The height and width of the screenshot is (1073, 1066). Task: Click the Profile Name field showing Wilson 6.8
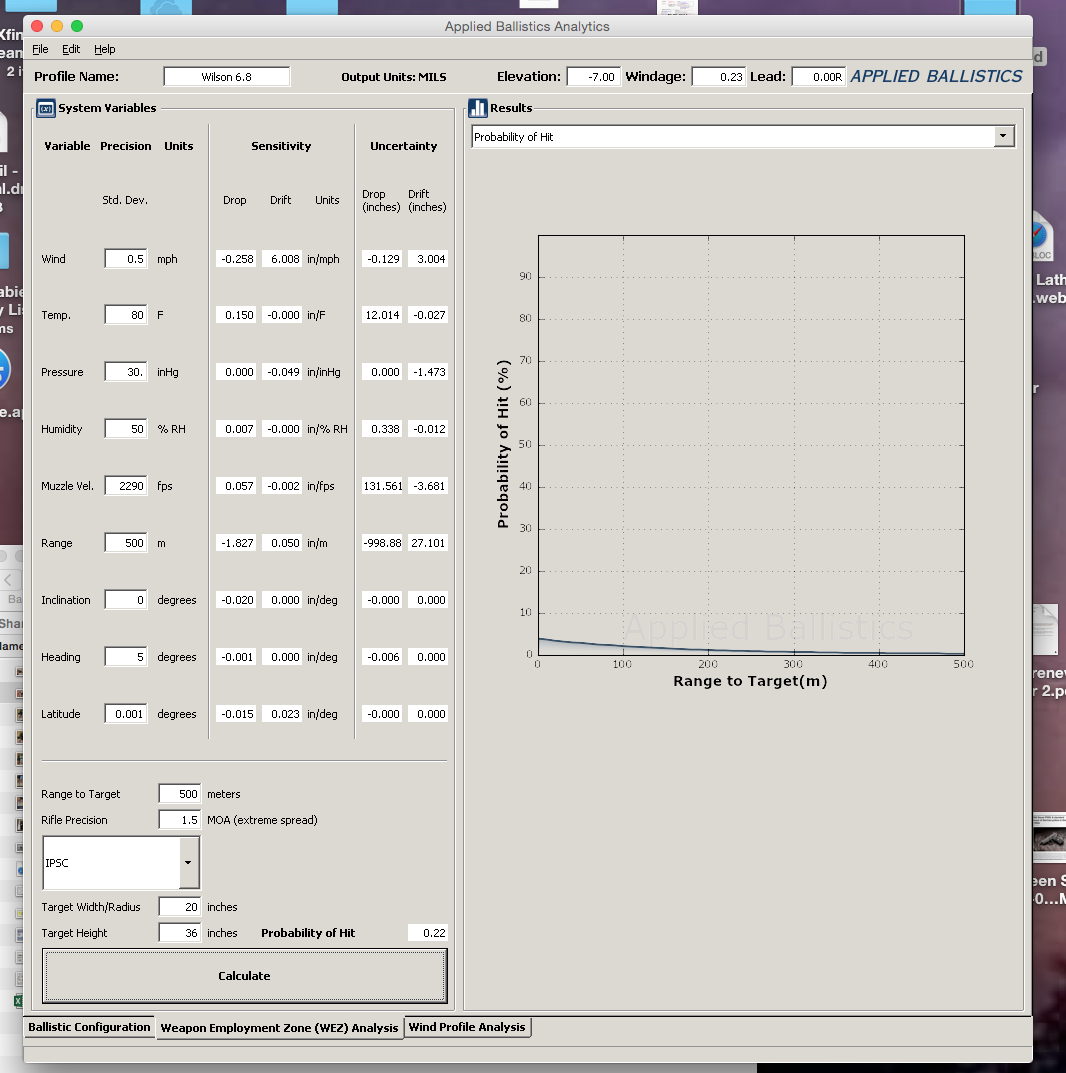coord(226,77)
